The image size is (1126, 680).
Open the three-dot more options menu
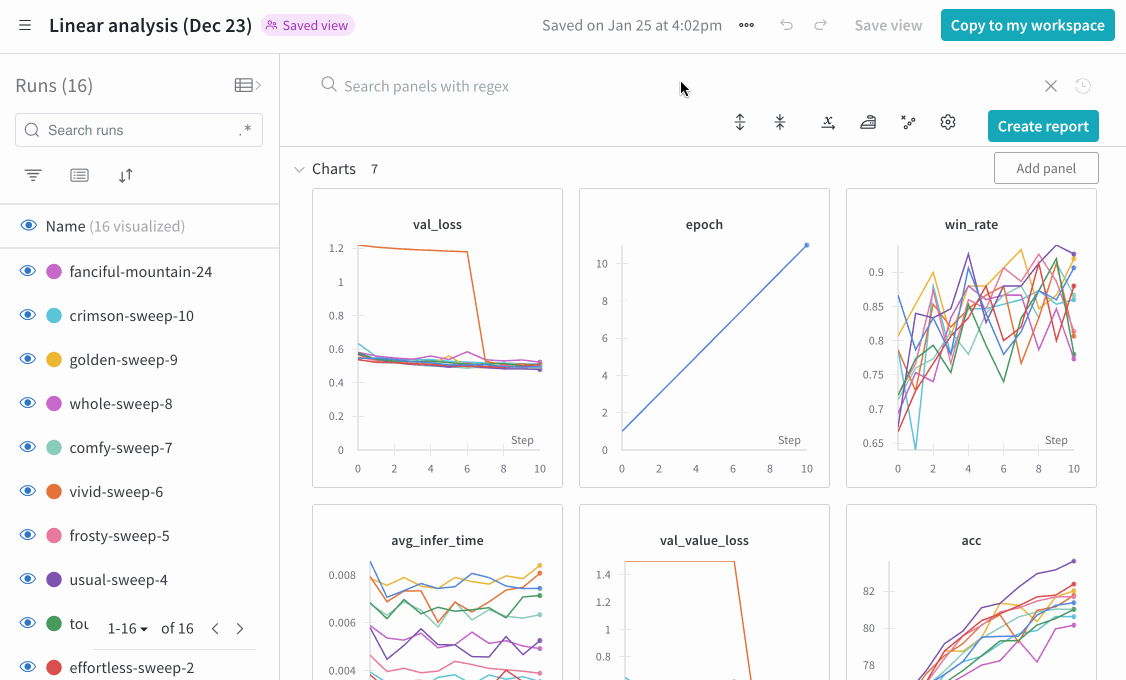pyautogui.click(x=746, y=25)
